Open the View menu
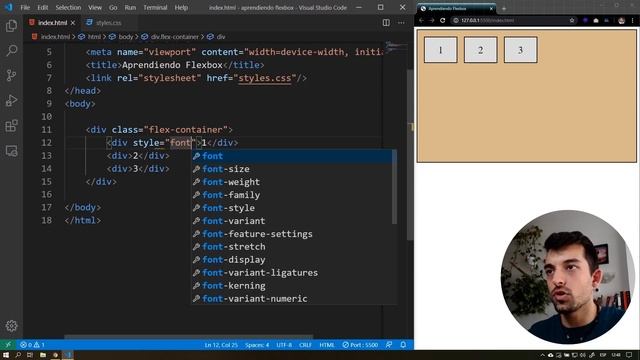Viewport: 640px width, 360px height. click(95, 7)
